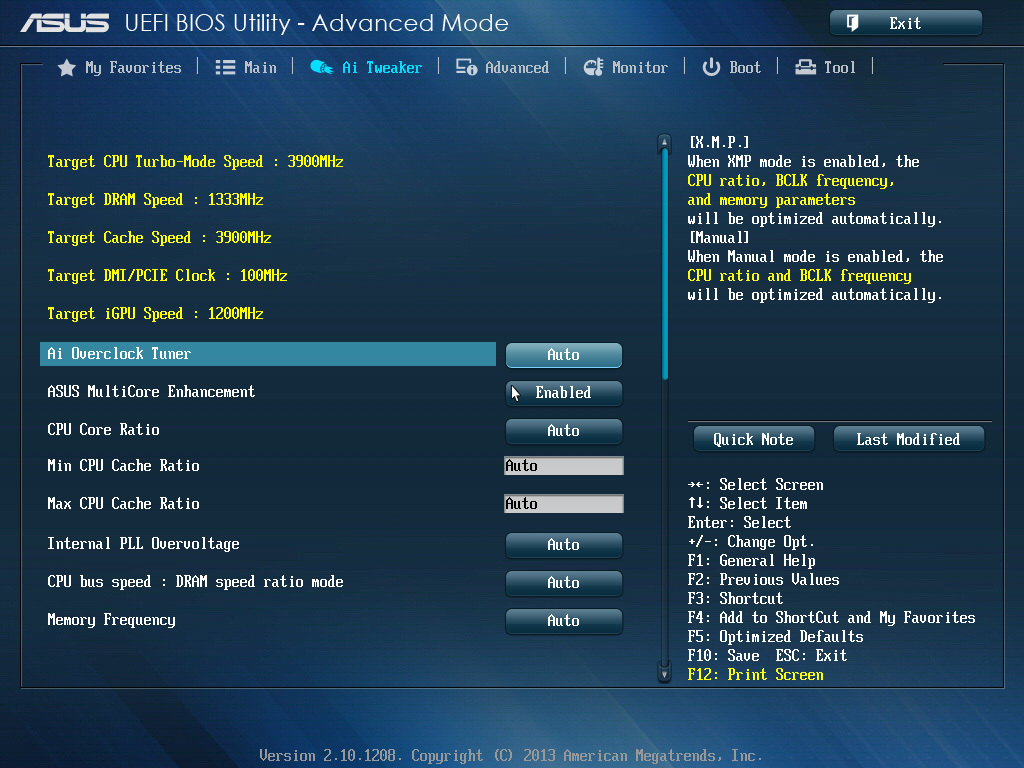Image resolution: width=1024 pixels, height=768 pixels.
Task: Click the Exit button
Action: (906, 24)
